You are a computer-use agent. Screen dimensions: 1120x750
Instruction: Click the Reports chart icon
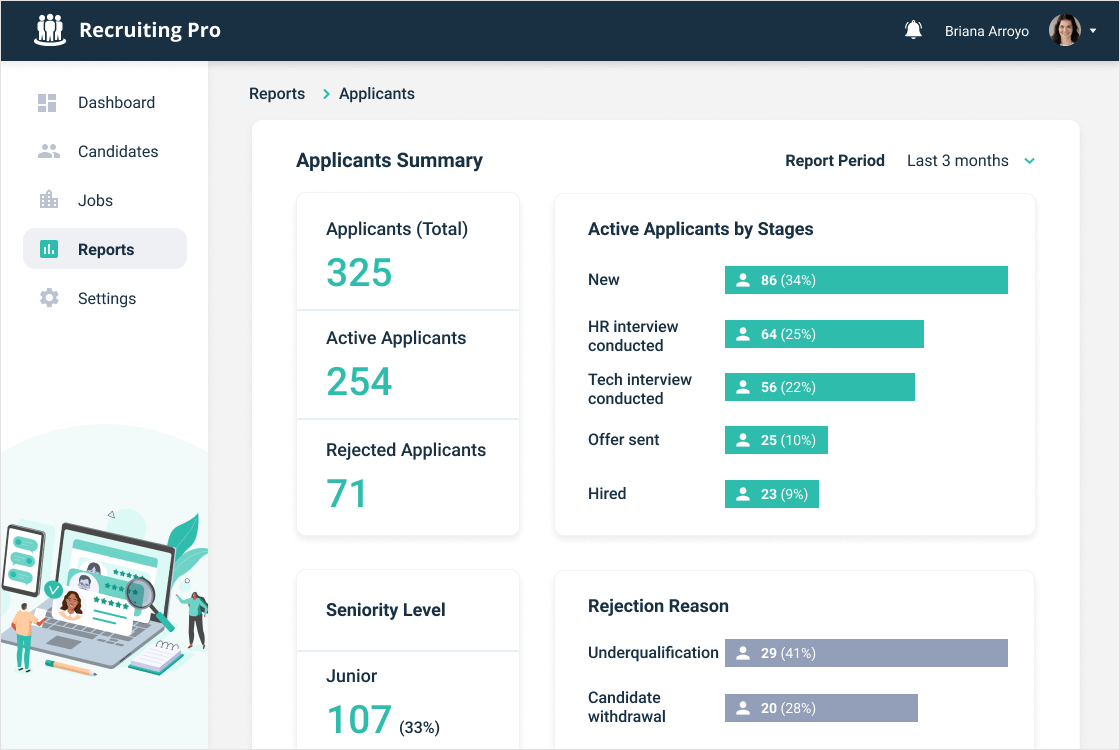pos(48,250)
